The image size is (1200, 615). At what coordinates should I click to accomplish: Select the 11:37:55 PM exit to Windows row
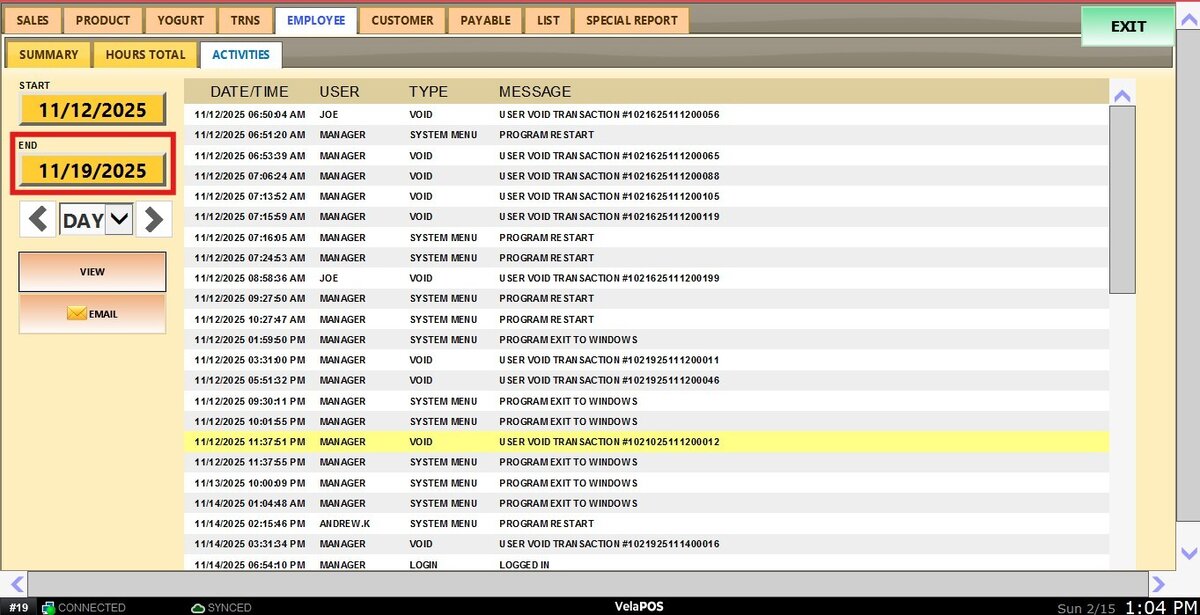pos(646,462)
